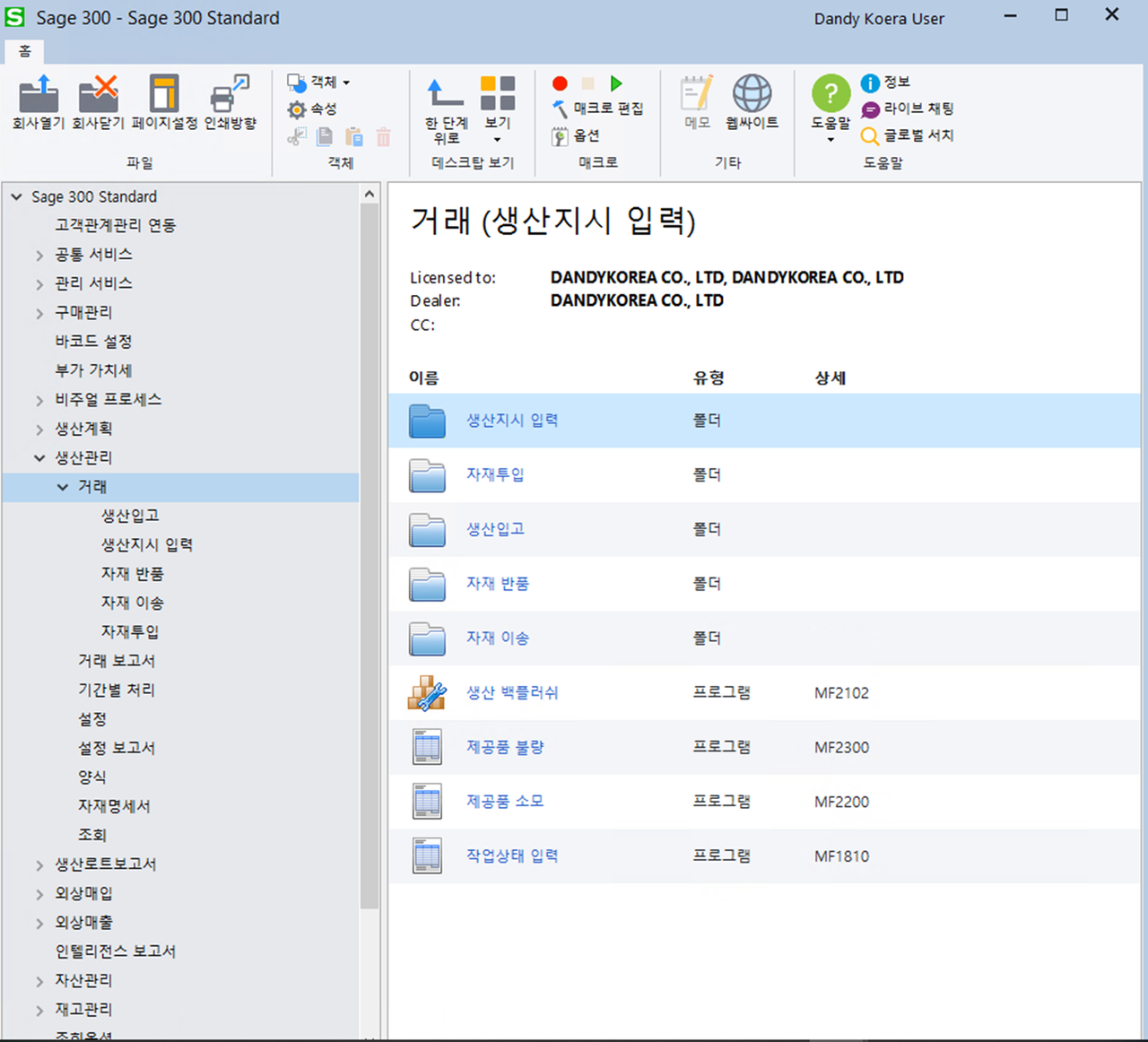
Task: Open the 웹싸이트 globe icon
Action: tap(752, 95)
